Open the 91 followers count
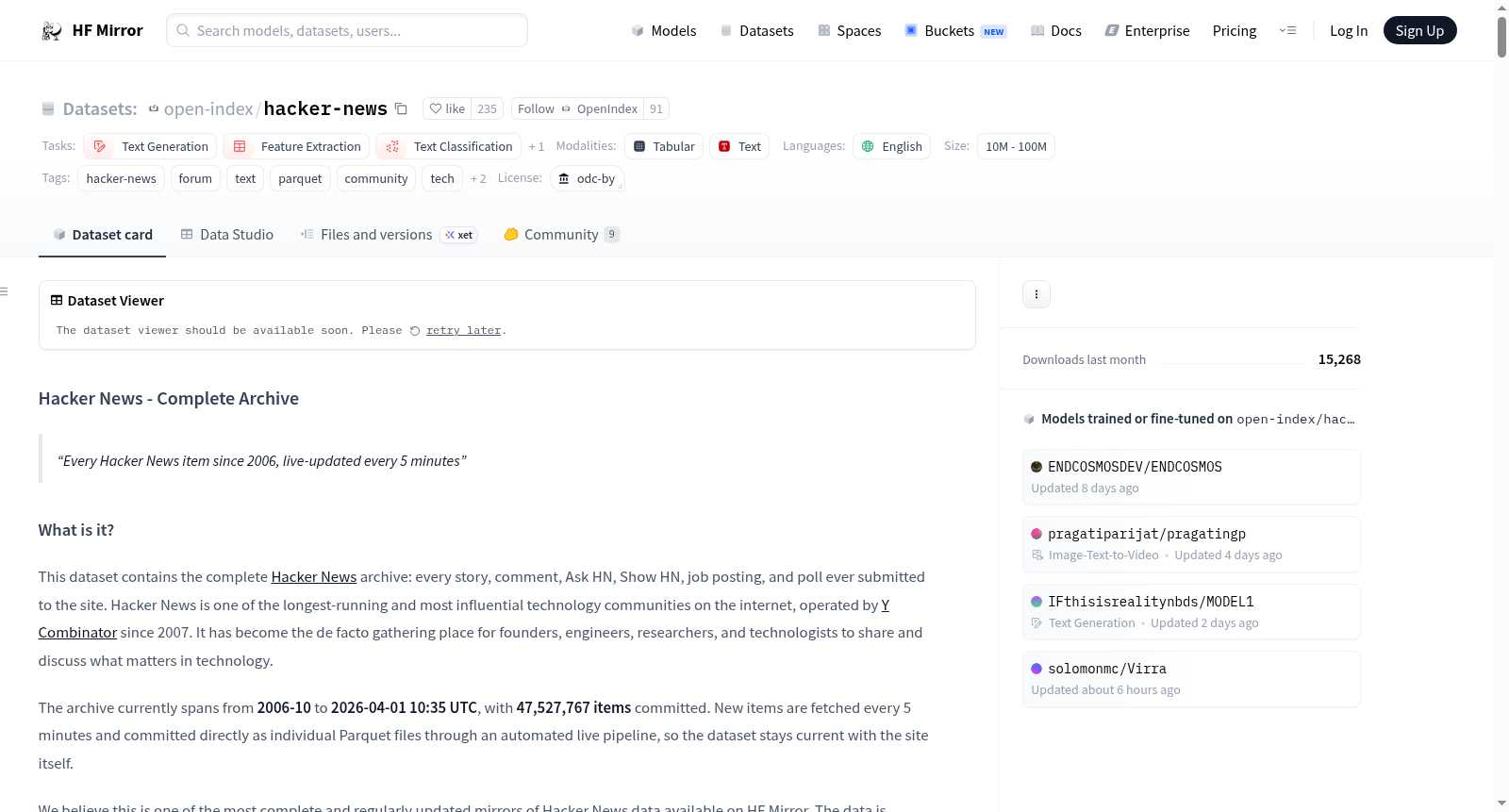1509x812 pixels. pyautogui.click(x=656, y=108)
